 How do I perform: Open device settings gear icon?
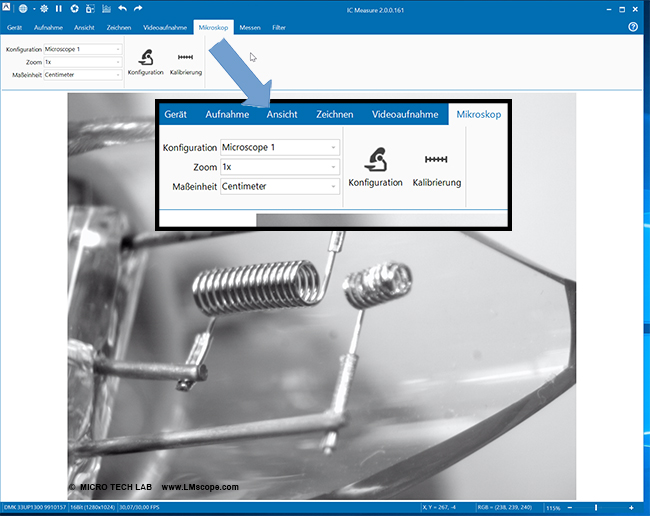(x=42, y=8)
